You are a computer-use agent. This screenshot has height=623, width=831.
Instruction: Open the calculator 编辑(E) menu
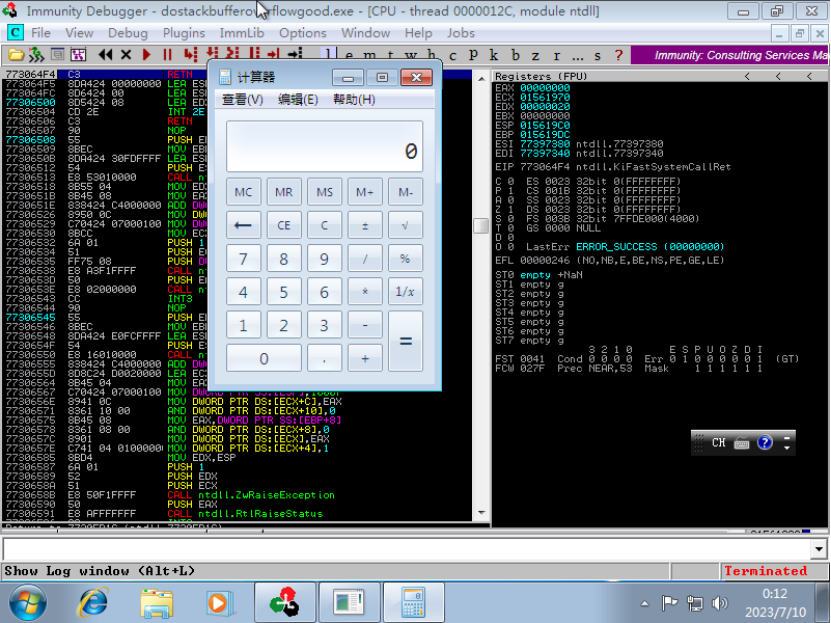tap(298, 100)
